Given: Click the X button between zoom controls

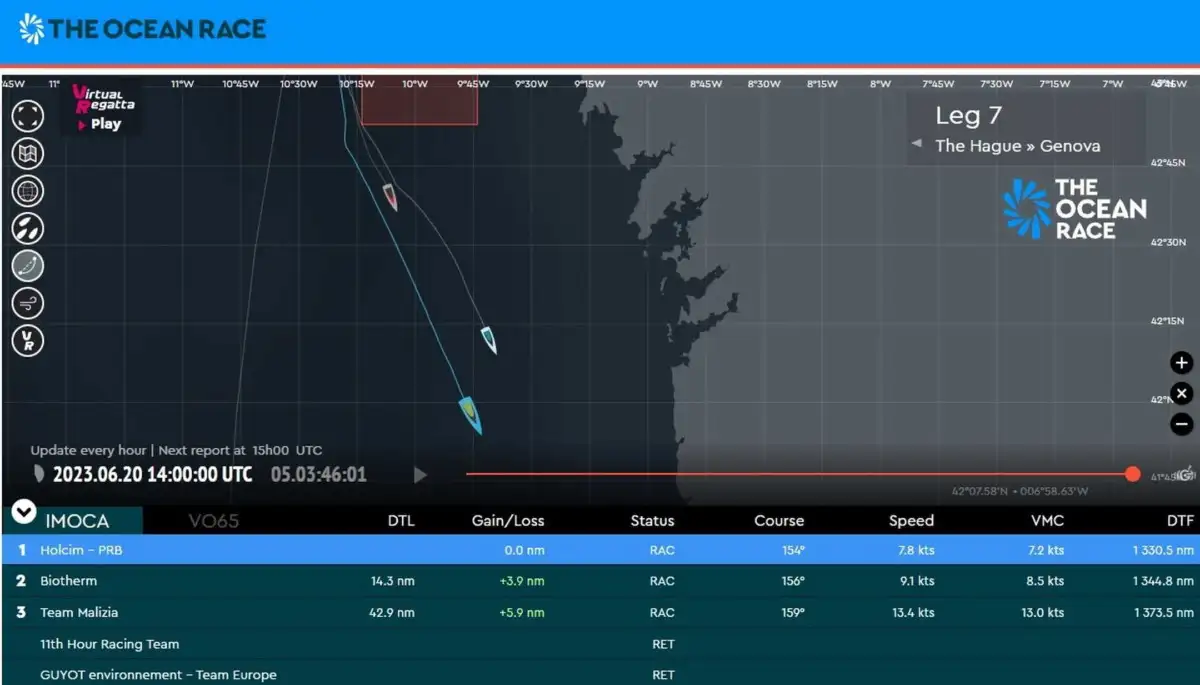Looking at the screenshot, I should (x=1181, y=394).
